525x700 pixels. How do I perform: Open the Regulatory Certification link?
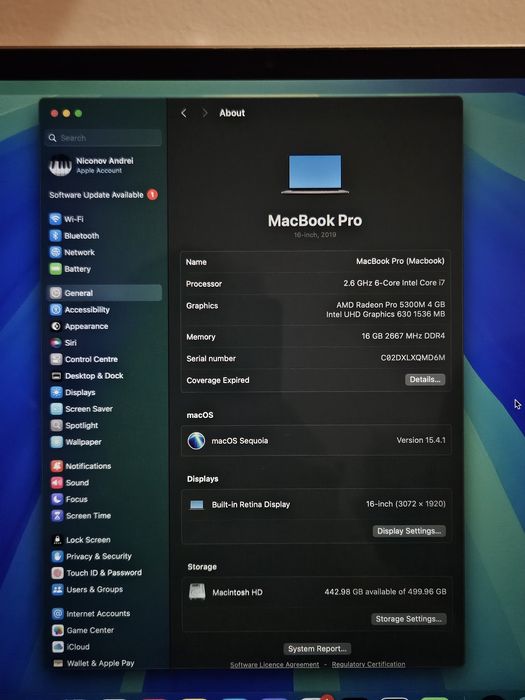368,664
